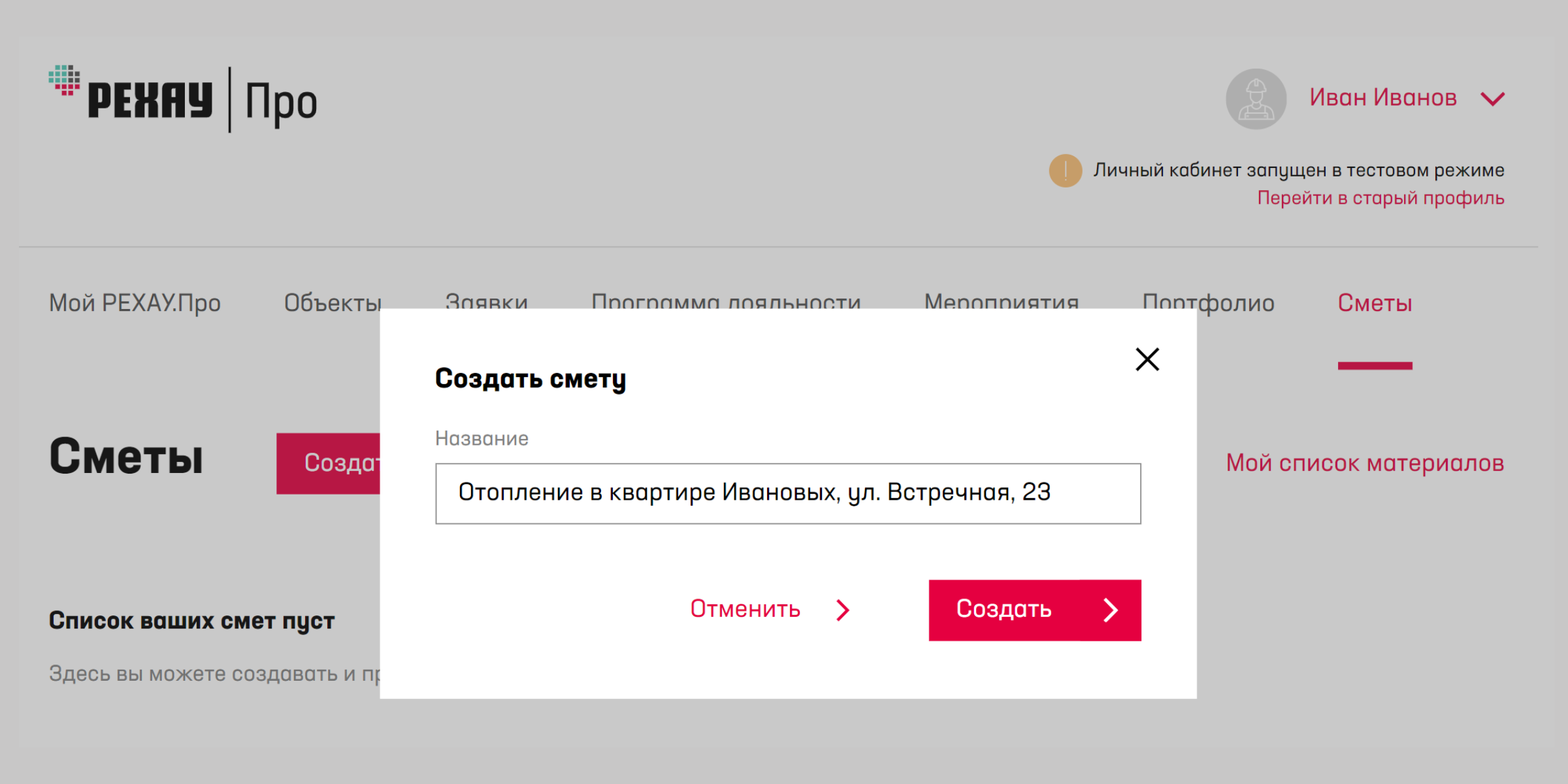Open the Перейти в старый профиль link
Screen dimensions: 1568x784
click(1380, 198)
